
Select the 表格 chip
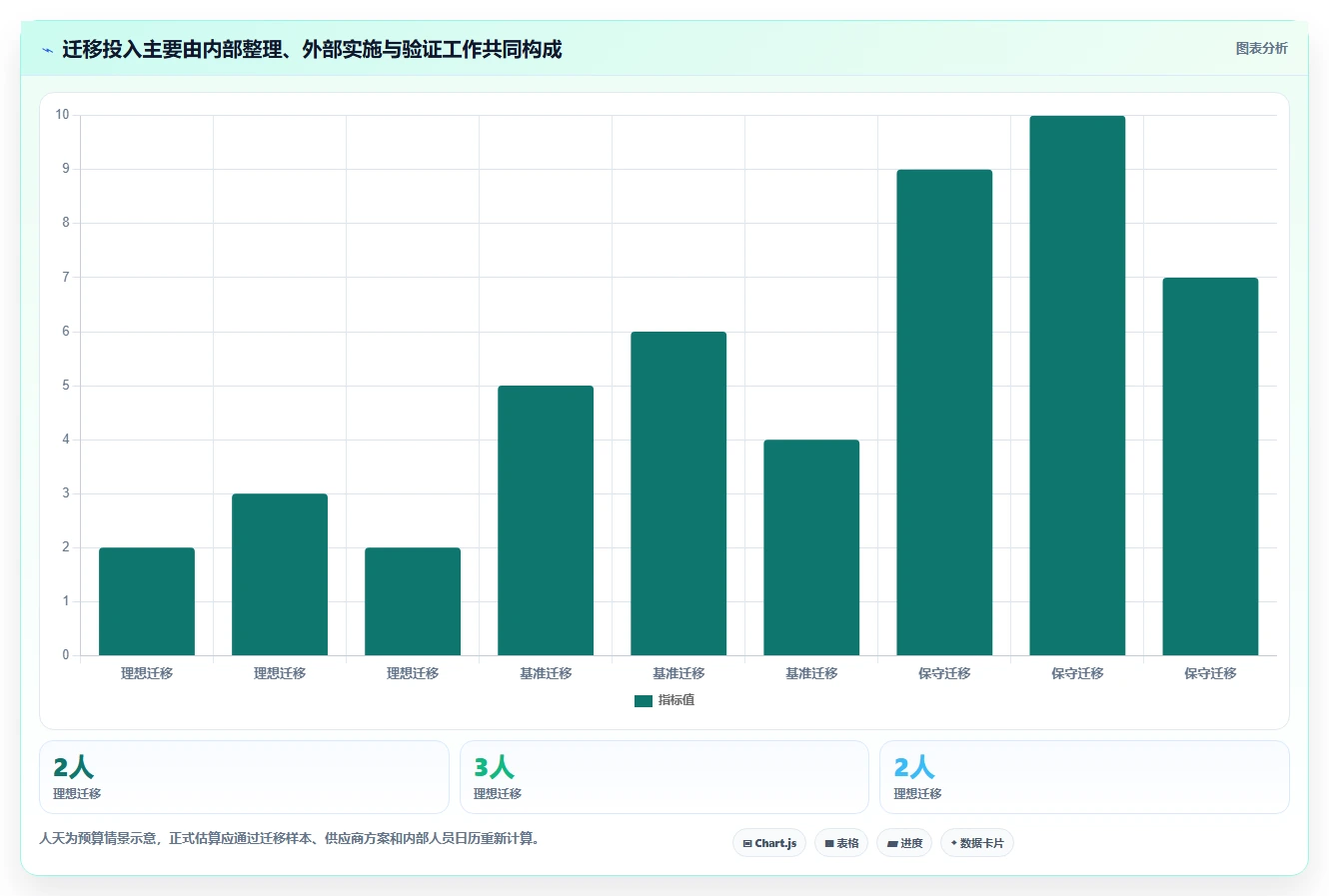[841, 843]
